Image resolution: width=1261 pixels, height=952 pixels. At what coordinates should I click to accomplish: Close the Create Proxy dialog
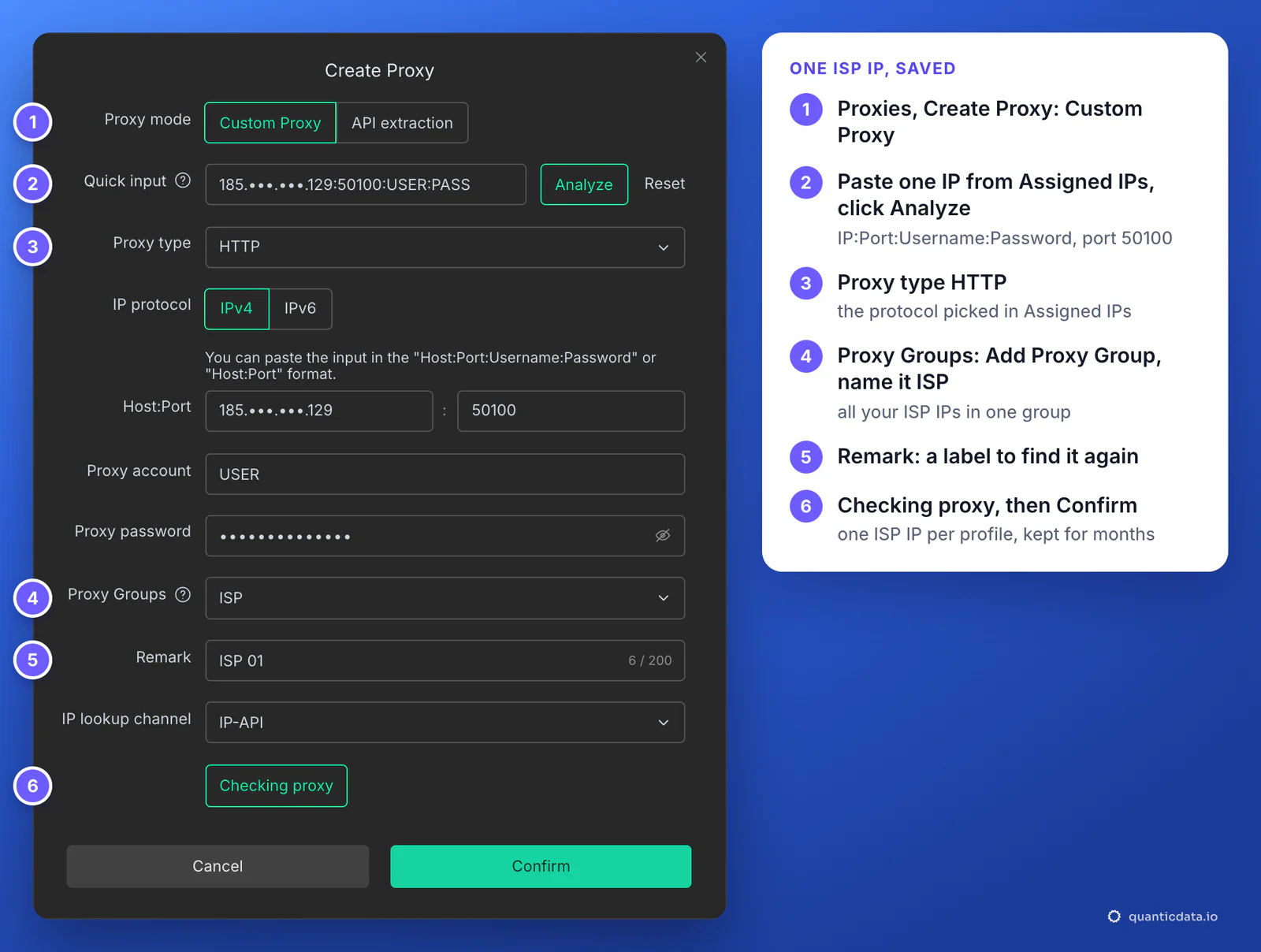[701, 58]
